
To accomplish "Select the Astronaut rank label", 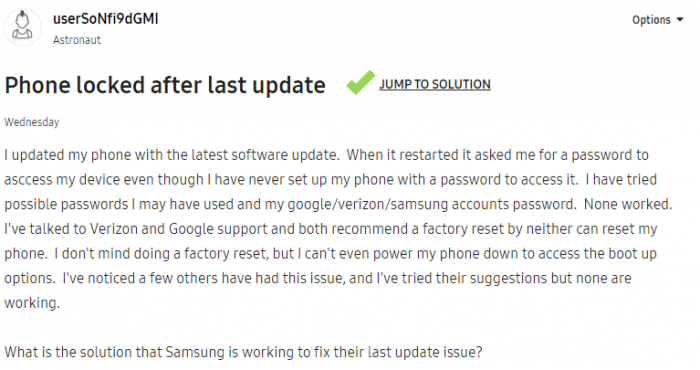I will [77, 40].
